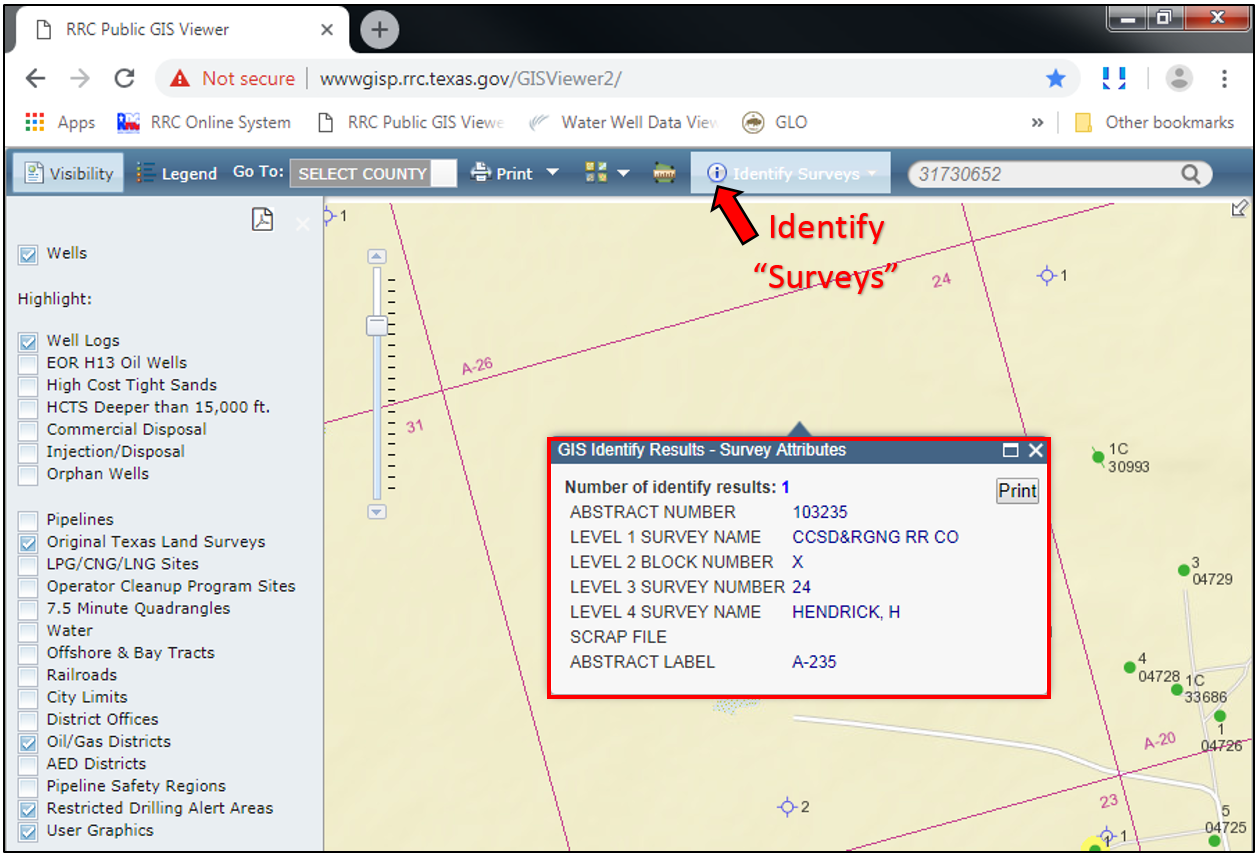Close the Survey Attributes popup
This screenshot has width=1259, height=857.
(1036, 451)
